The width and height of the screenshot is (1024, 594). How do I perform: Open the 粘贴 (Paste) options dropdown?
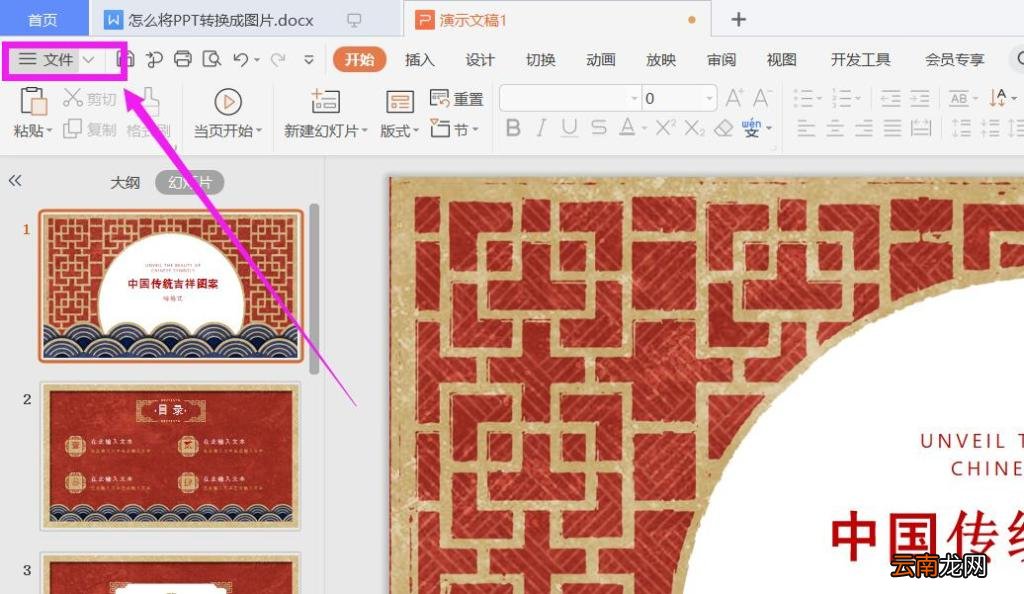[50, 131]
